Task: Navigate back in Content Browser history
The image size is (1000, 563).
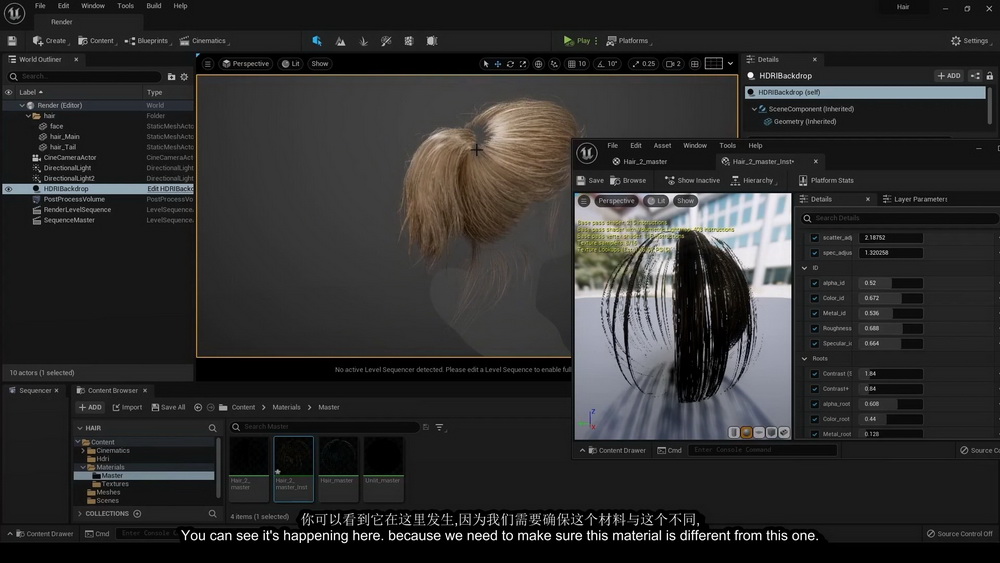Action: point(198,407)
